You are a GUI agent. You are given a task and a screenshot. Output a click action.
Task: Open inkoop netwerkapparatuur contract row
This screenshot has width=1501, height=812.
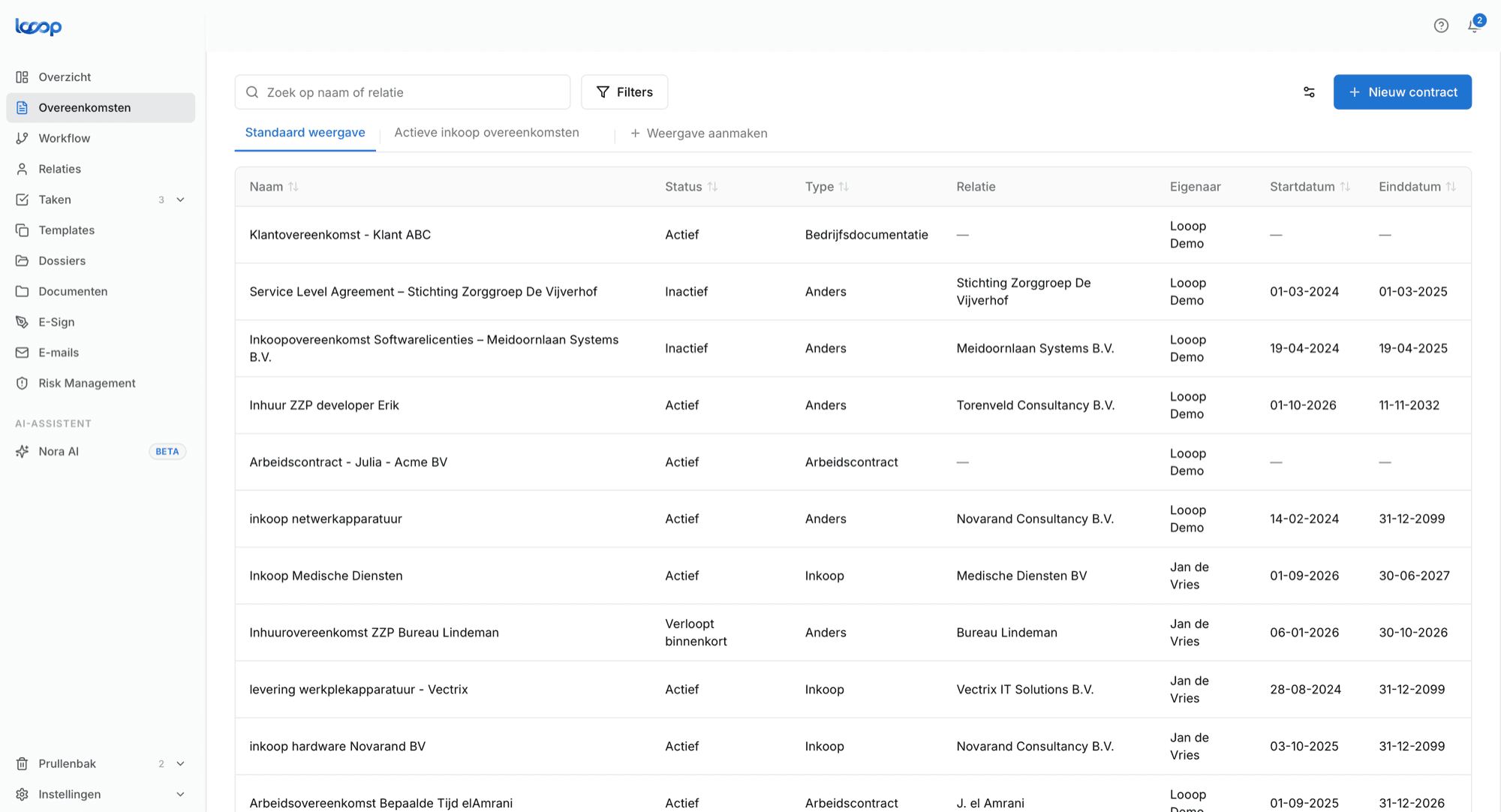853,519
